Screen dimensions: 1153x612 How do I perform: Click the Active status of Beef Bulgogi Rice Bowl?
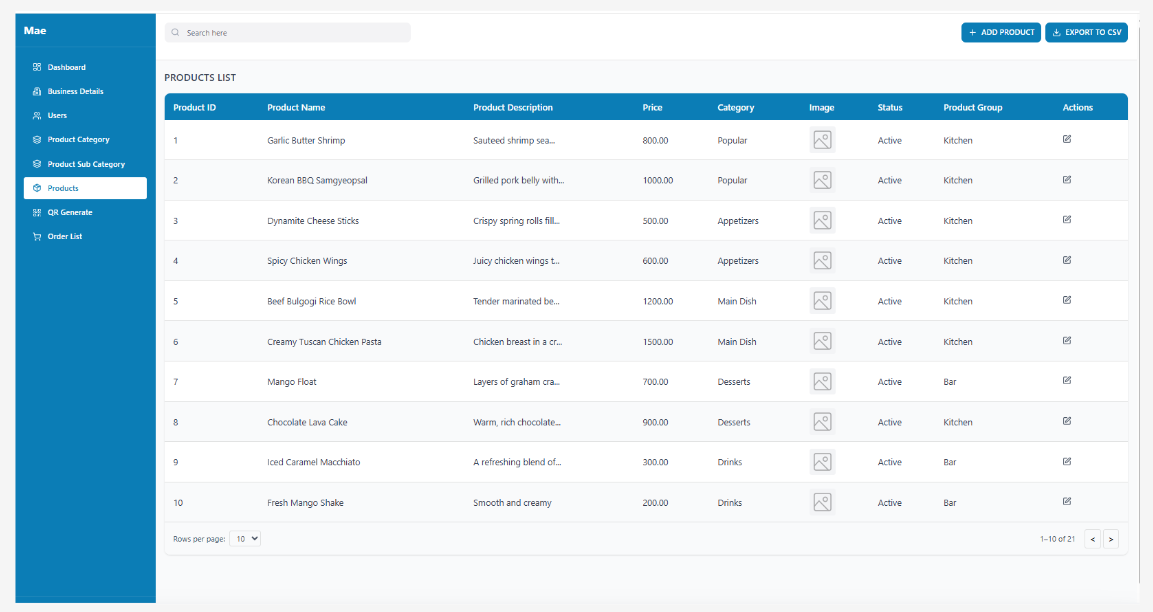click(889, 301)
